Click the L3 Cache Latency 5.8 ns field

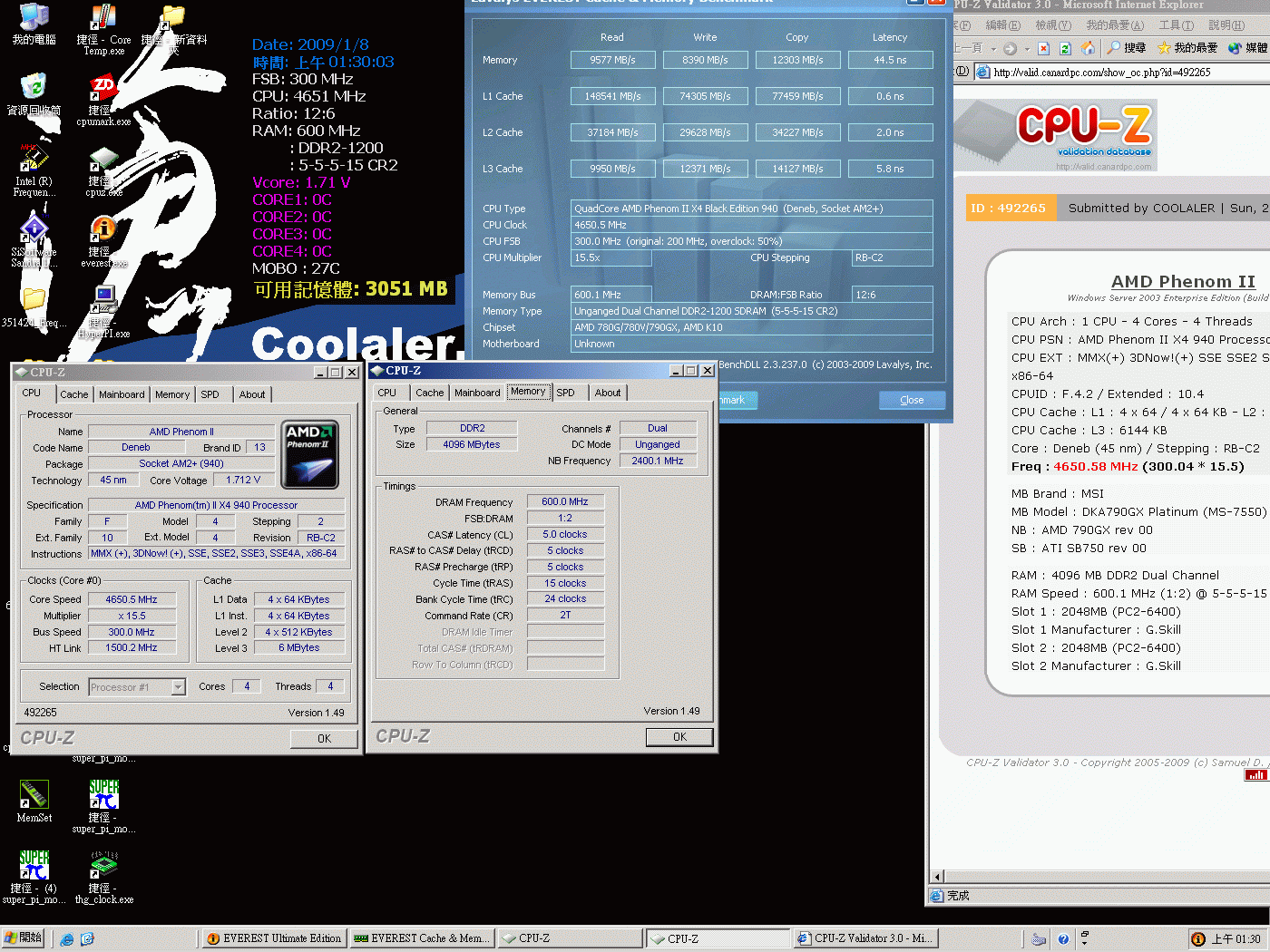pyautogui.click(x=890, y=169)
